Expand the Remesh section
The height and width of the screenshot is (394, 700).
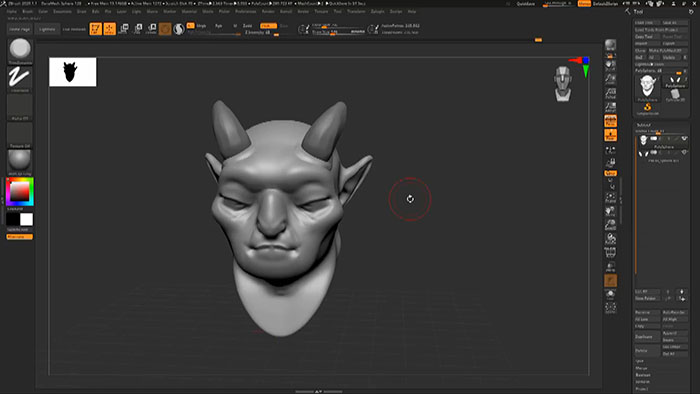643,382
